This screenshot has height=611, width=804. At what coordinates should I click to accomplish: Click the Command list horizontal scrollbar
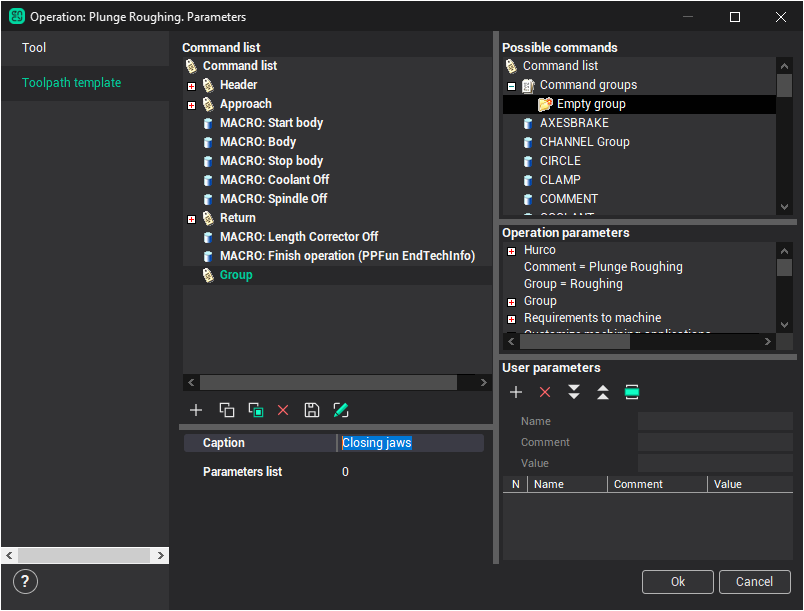point(328,383)
